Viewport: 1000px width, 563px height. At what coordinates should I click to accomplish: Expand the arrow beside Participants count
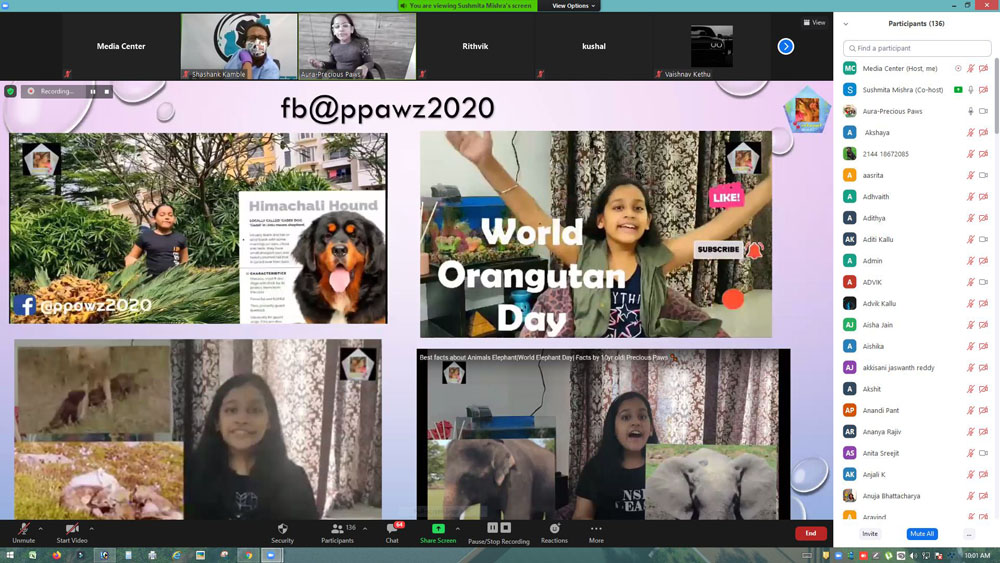point(365,529)
